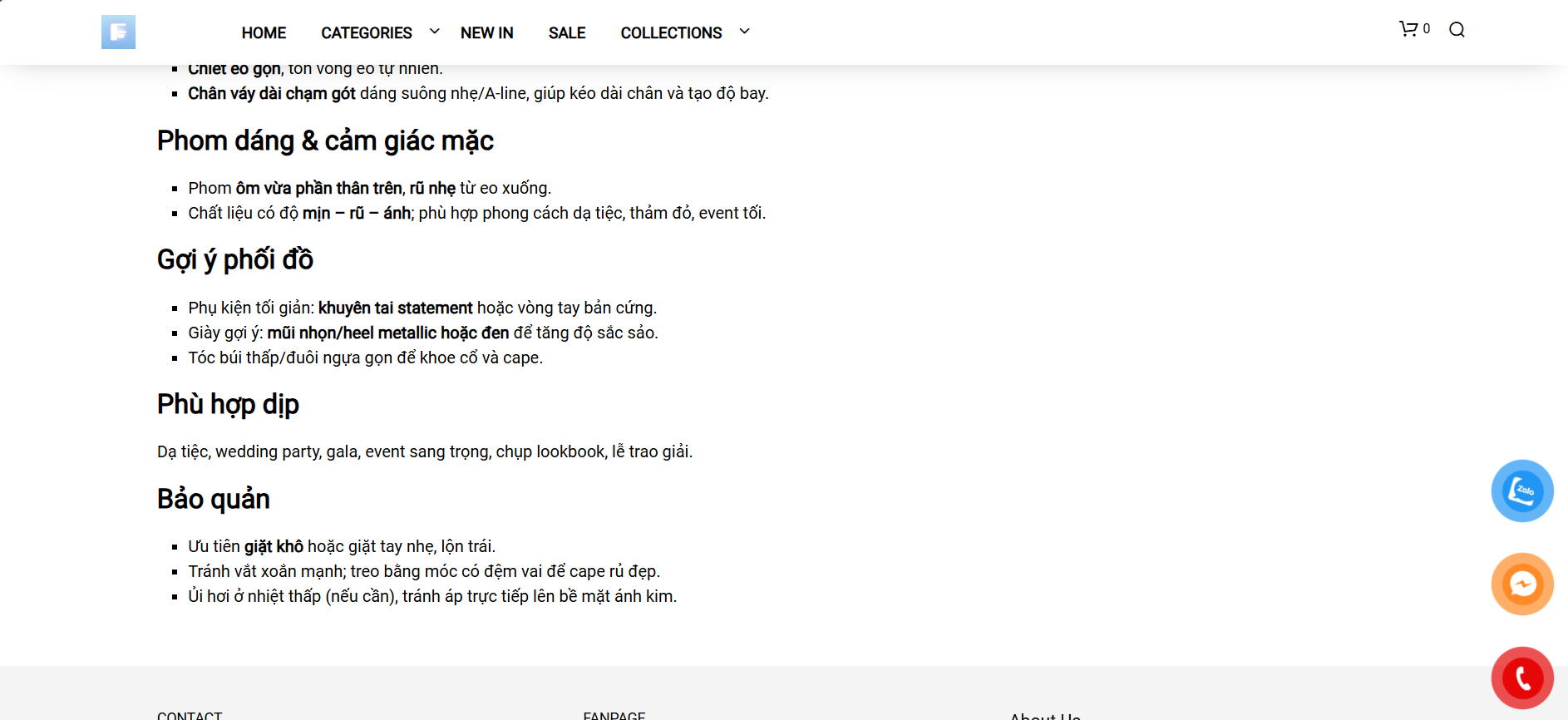Click the "Phom dáng & cảm giác mặc" heading
The width and height of the screenshot is (1568, 720).
[325, 141]
